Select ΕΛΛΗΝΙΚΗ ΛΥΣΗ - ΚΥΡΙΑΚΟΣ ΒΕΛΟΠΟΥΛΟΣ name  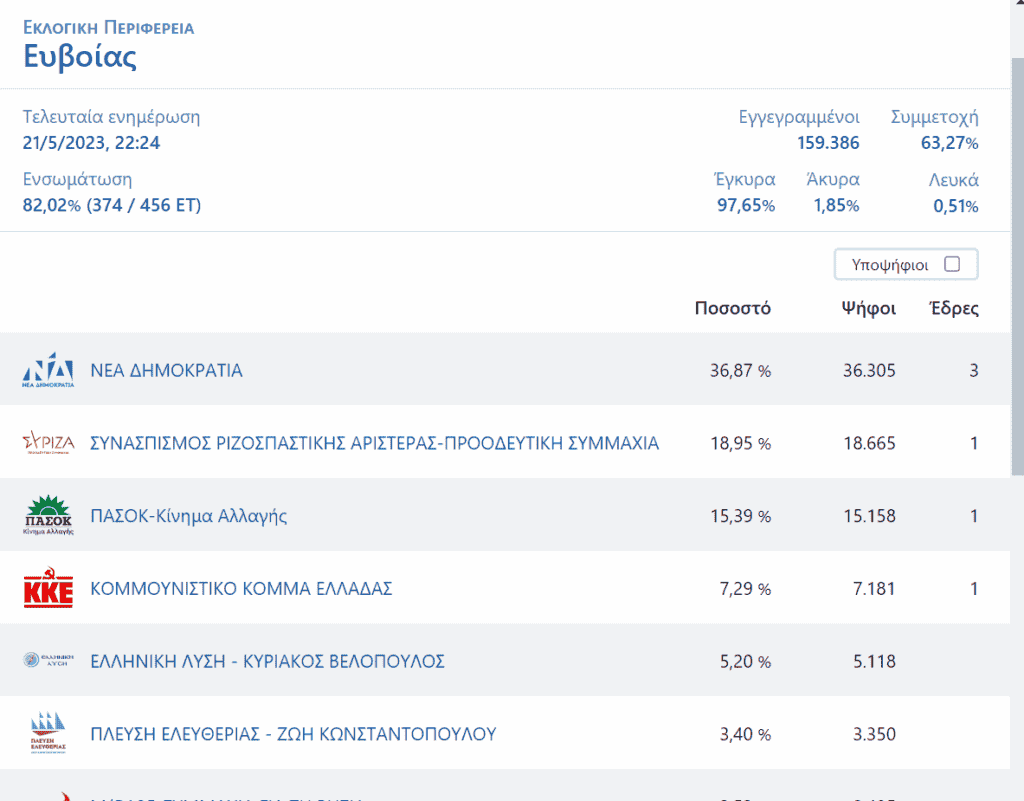coord(267,661)
